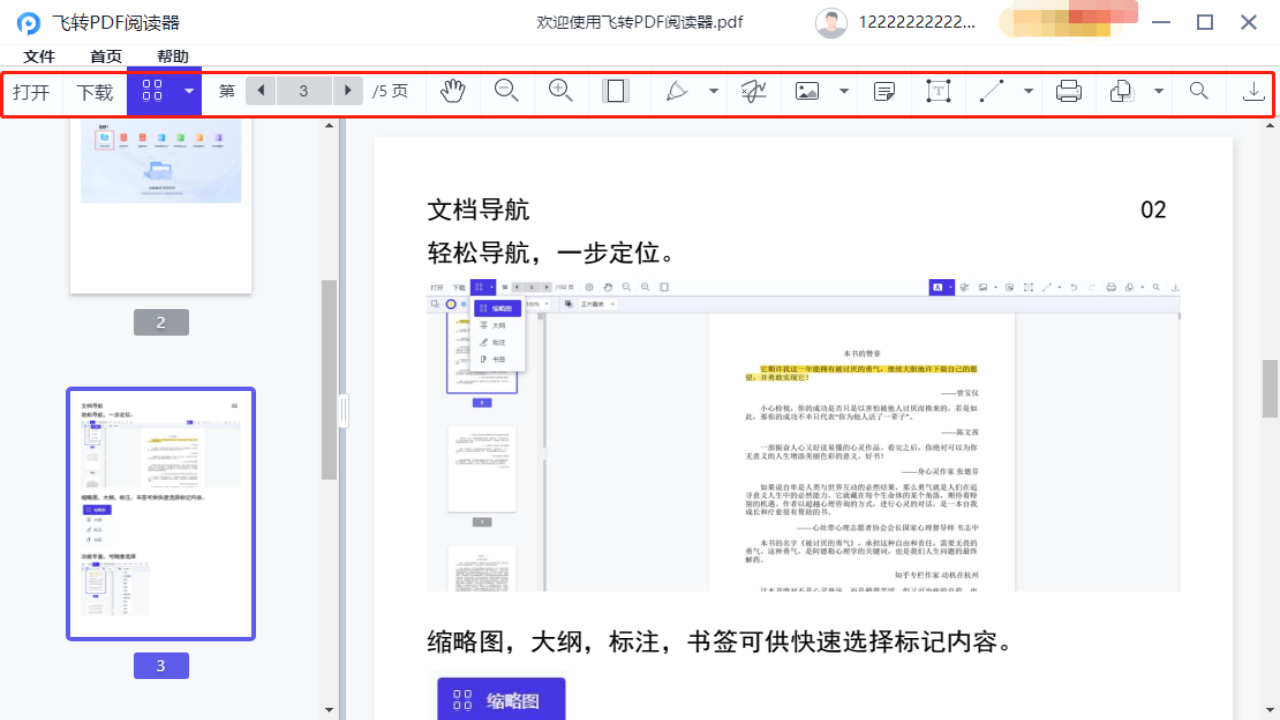Click the Zoom in icon
The width and height of the screenshot is (1280, 720).
coord(561,91)
